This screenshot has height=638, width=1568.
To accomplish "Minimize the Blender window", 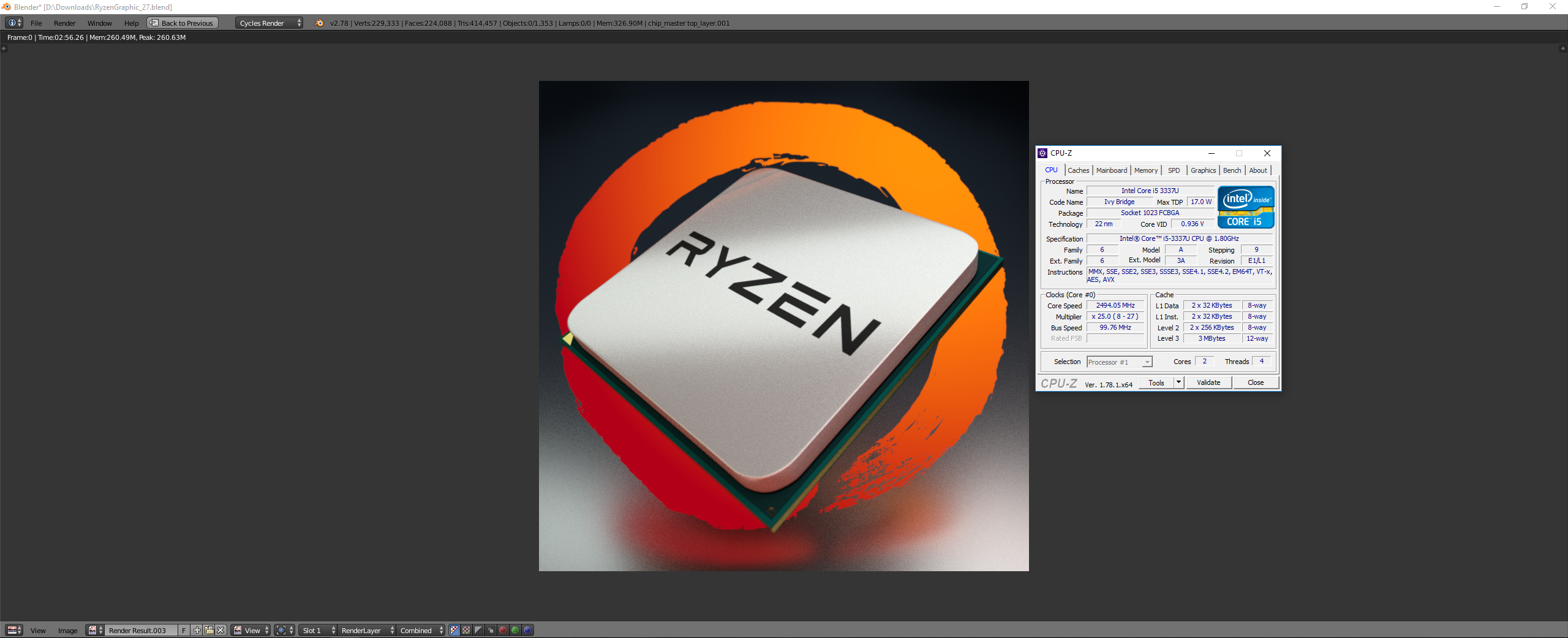I will (x=1496, y=7).
